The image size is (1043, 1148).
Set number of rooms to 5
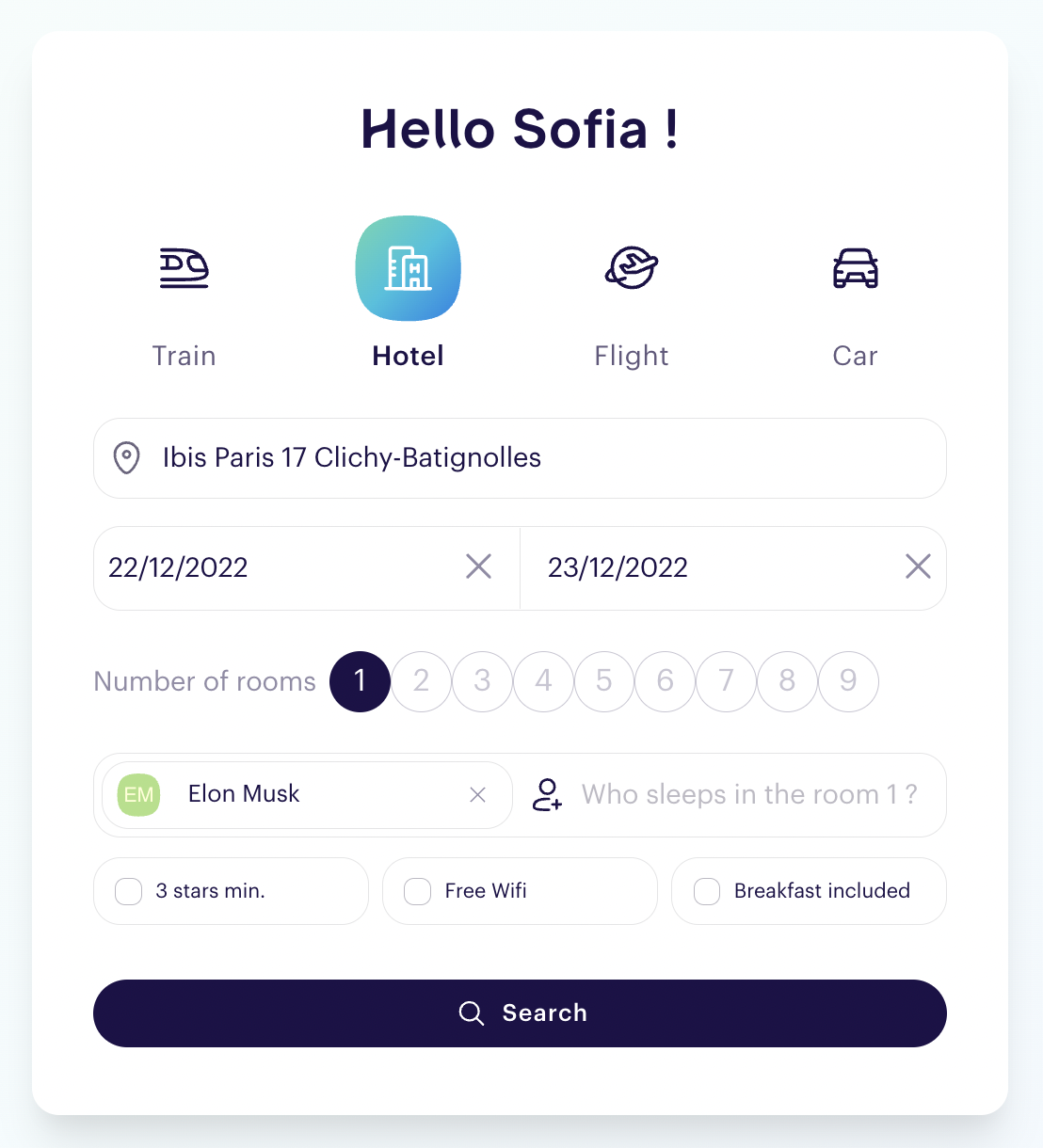pos(604,681)
